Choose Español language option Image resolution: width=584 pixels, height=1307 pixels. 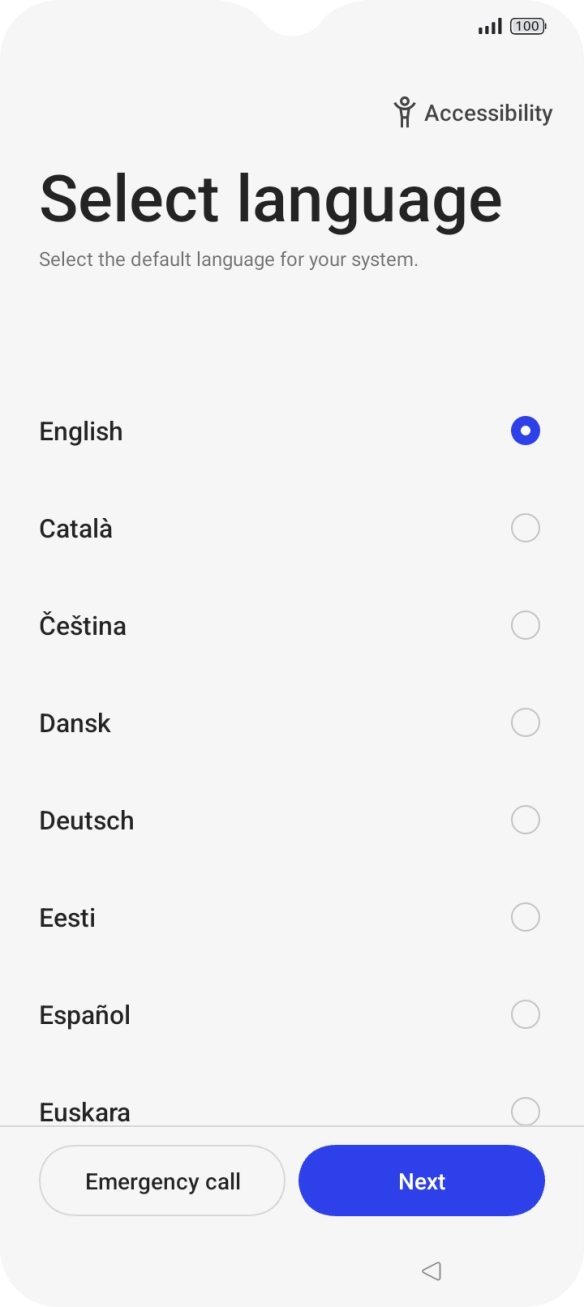click(x=525, y=1014)
